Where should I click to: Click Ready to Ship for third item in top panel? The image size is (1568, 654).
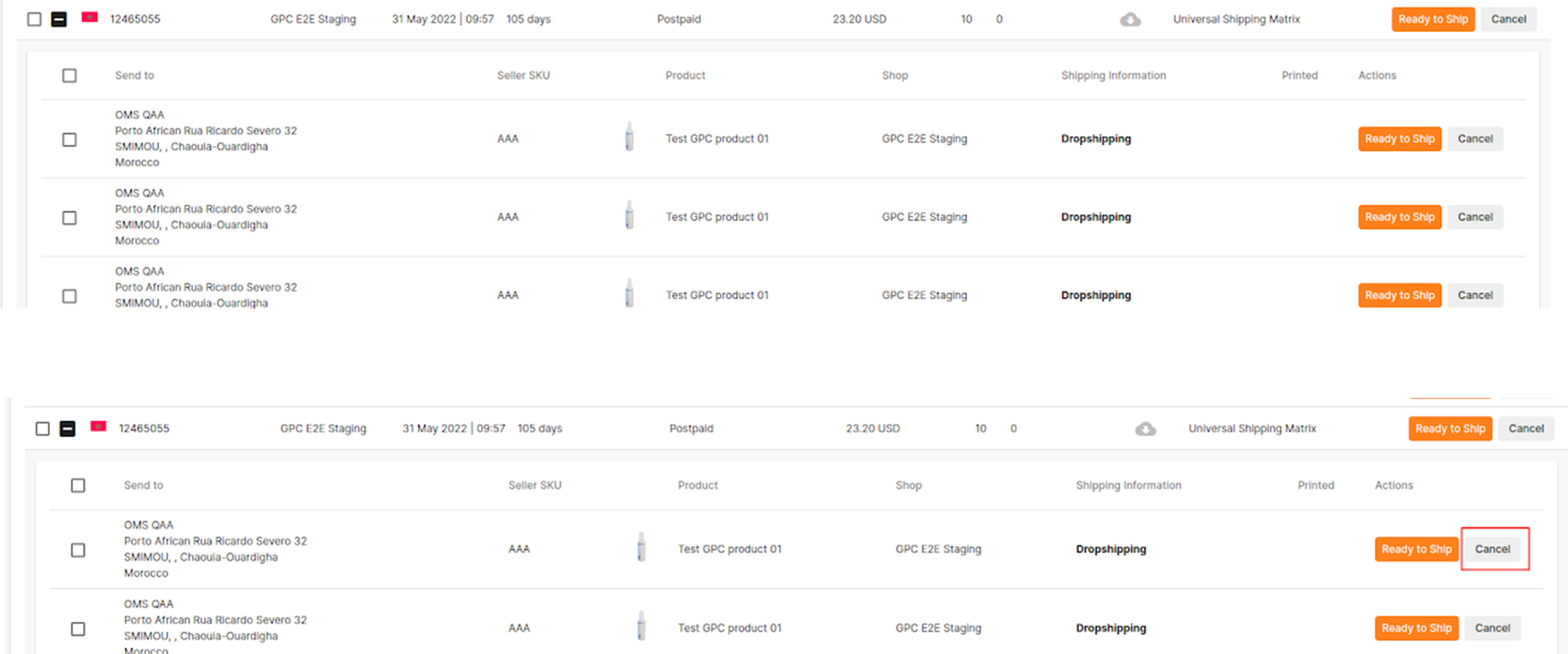tap(1399, 295)
